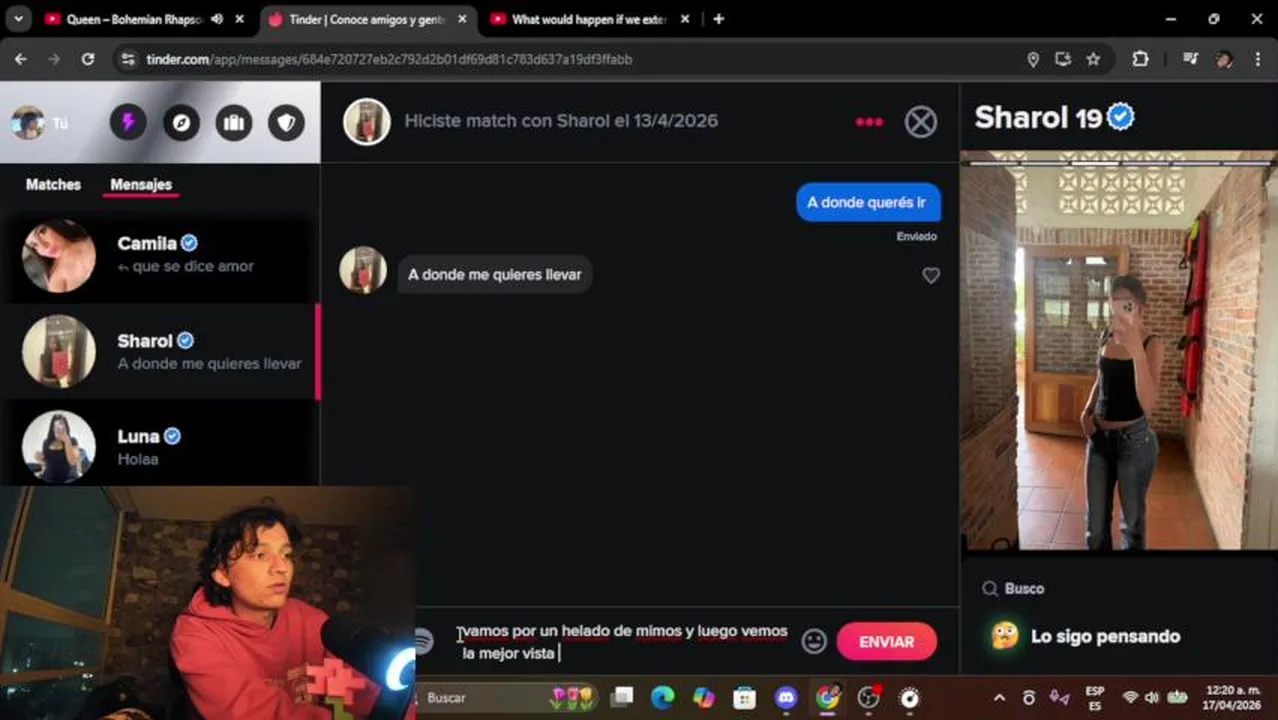Click Sharol's profile photo
The image size is (1278, 720).
[1118, 351]
